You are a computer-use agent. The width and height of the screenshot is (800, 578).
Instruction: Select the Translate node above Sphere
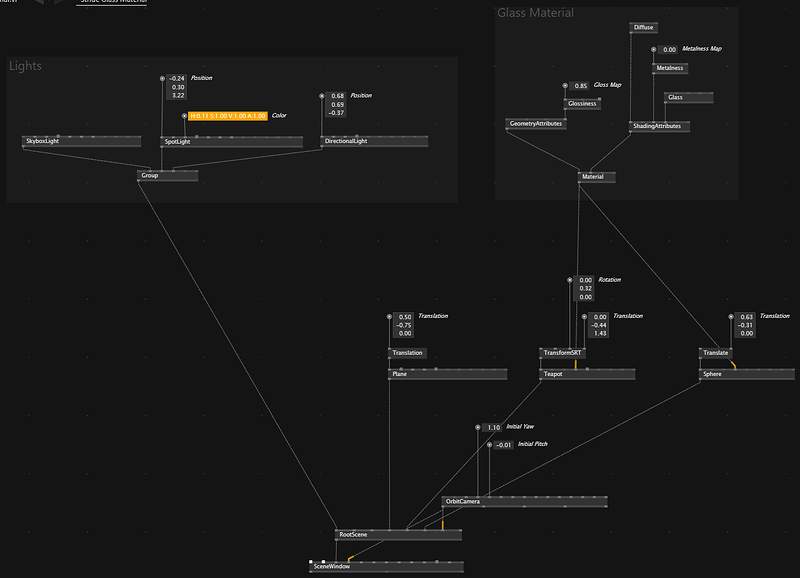click(716, 353)
